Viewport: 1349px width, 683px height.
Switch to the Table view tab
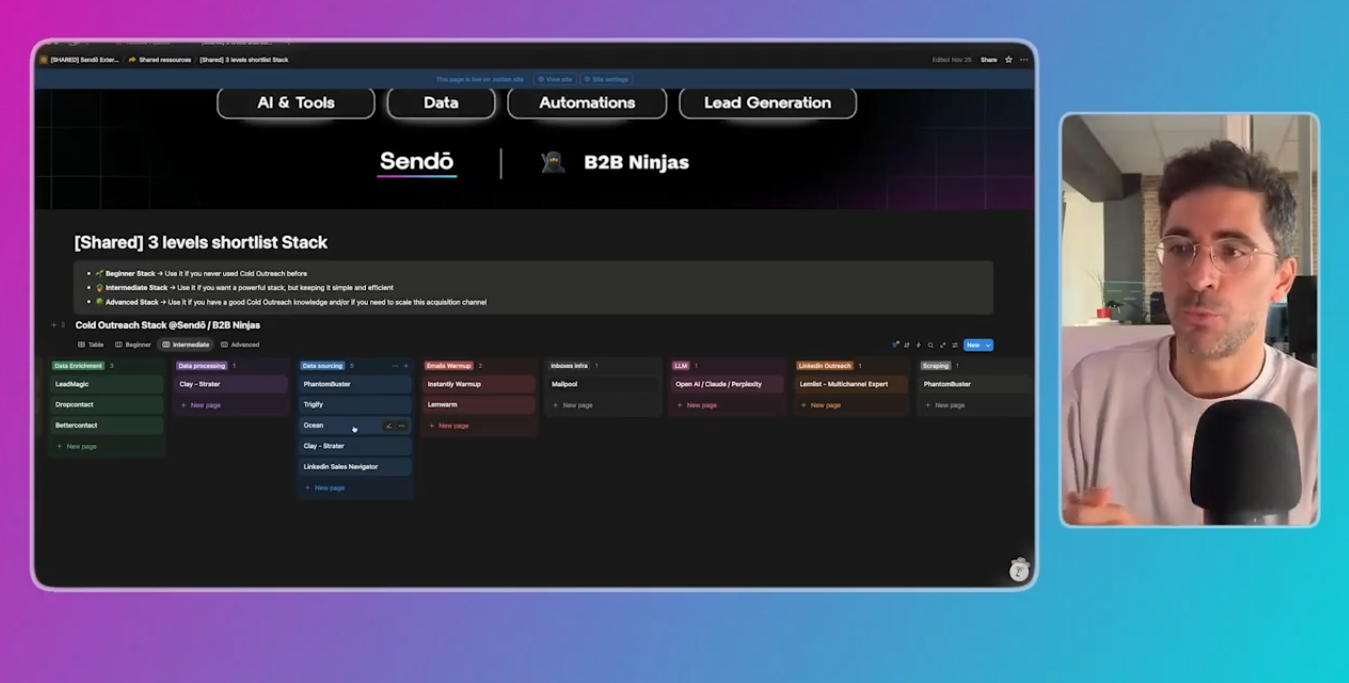click(x=91, y=345)
